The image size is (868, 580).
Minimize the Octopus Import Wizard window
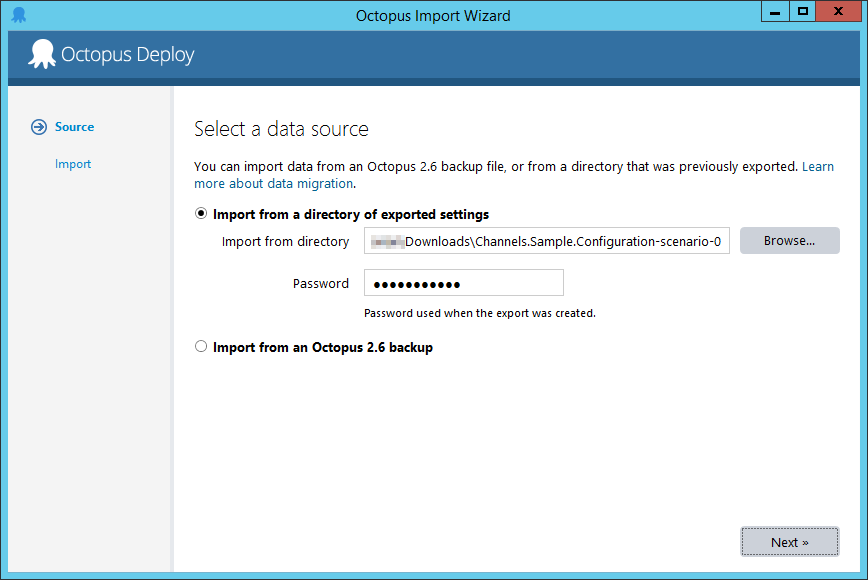(774, 11)
